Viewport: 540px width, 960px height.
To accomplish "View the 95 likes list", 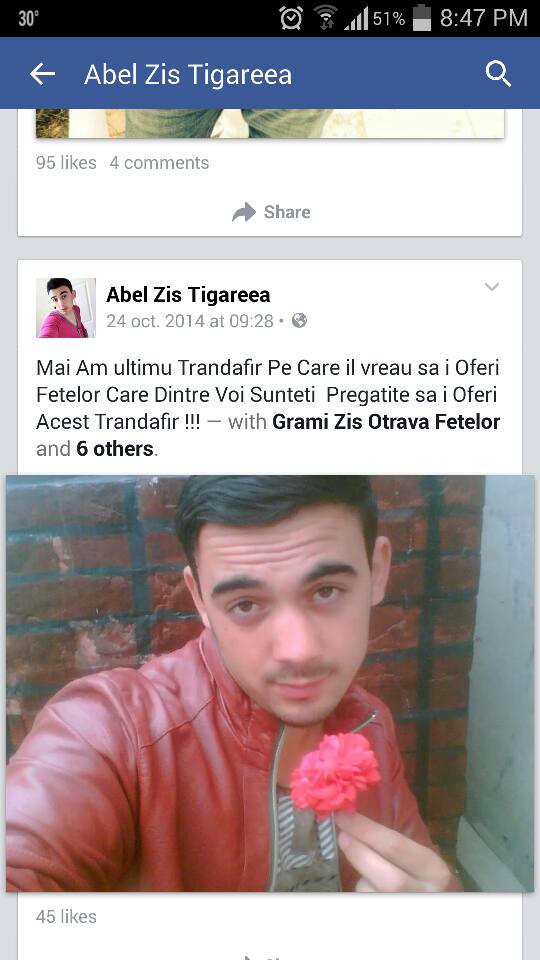I will pyautogui.click(x=66, y=163).
